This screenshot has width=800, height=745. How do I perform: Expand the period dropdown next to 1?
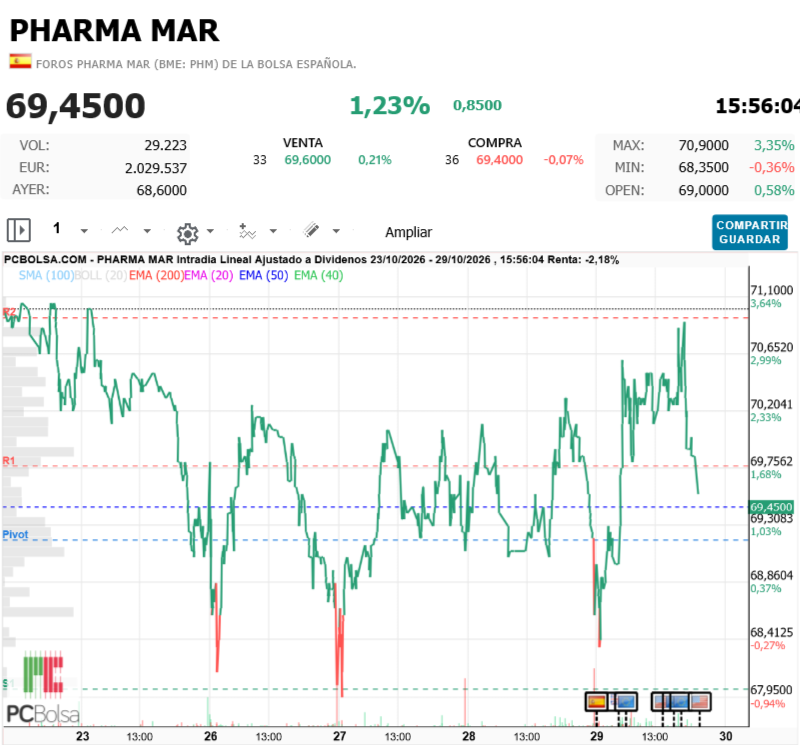coord(84,231)
